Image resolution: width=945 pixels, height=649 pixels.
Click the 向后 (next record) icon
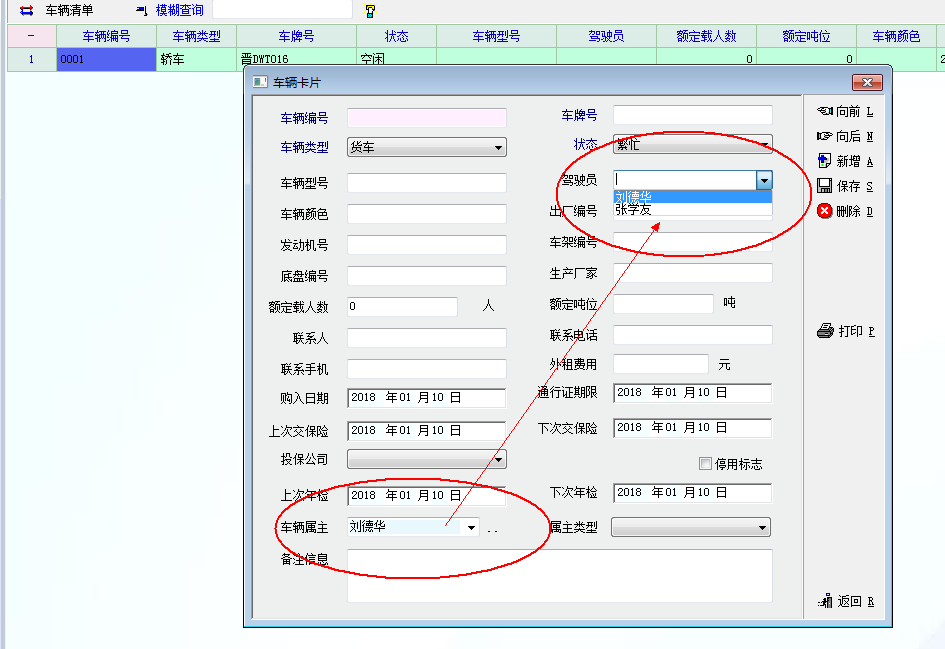[825, 136]
